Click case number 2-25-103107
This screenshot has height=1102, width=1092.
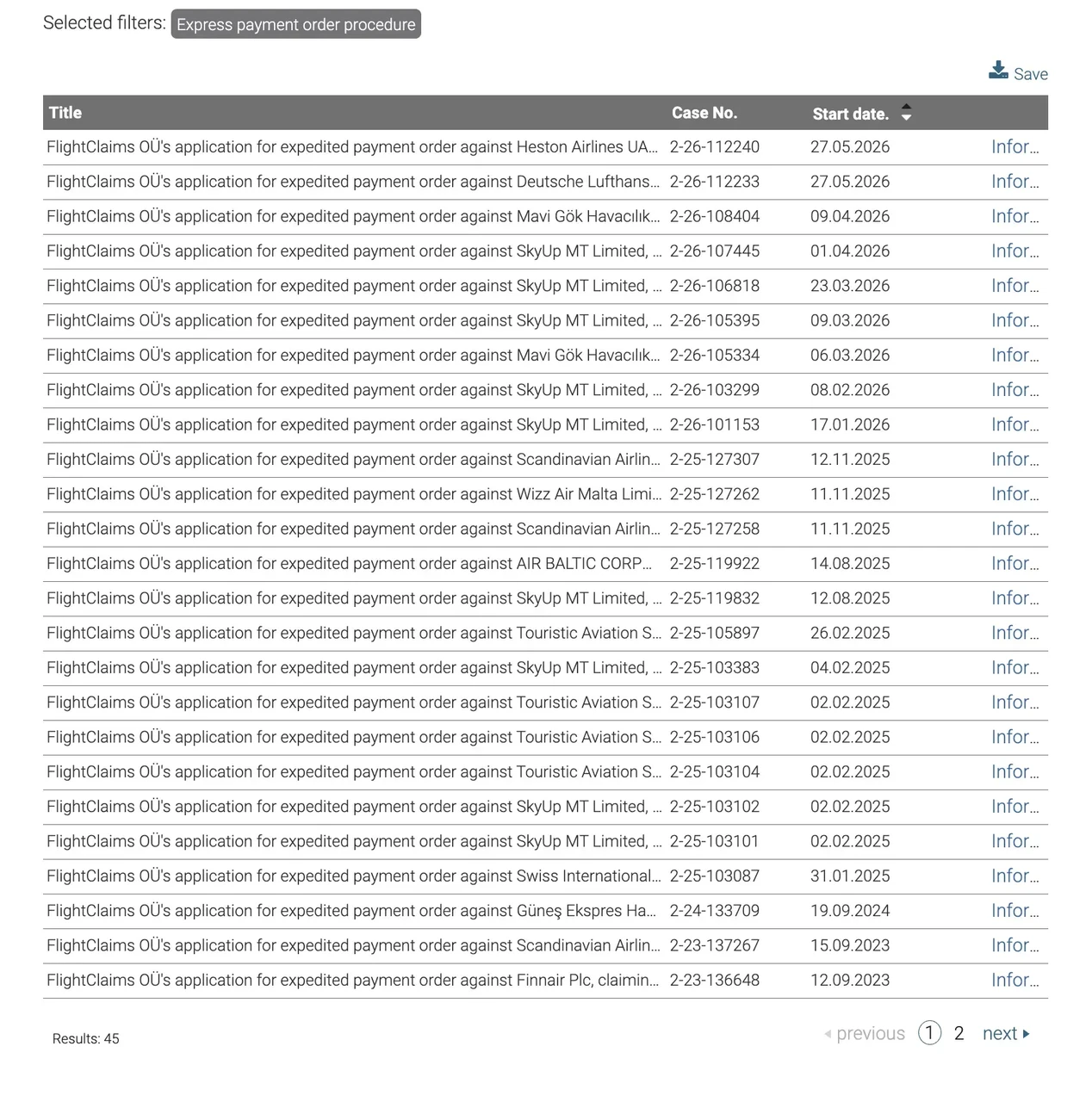click(715, 703)
